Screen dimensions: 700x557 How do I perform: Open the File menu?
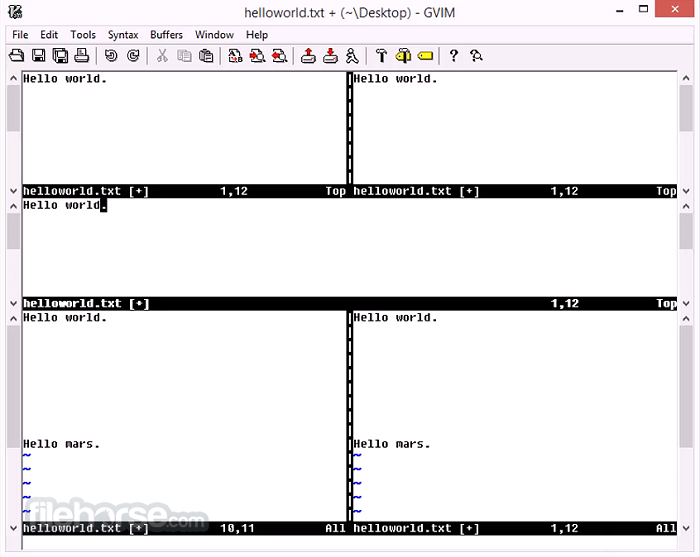pos(20,34)
